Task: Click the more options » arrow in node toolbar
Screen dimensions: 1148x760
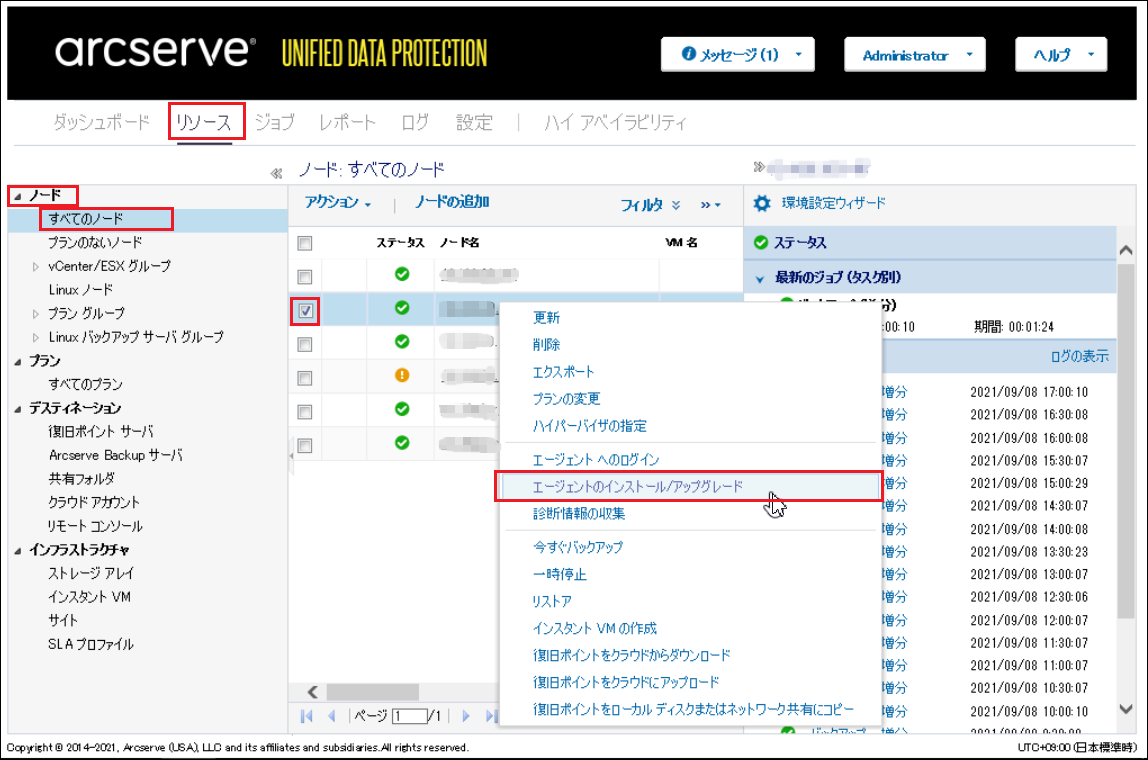Action: (710, 205)
